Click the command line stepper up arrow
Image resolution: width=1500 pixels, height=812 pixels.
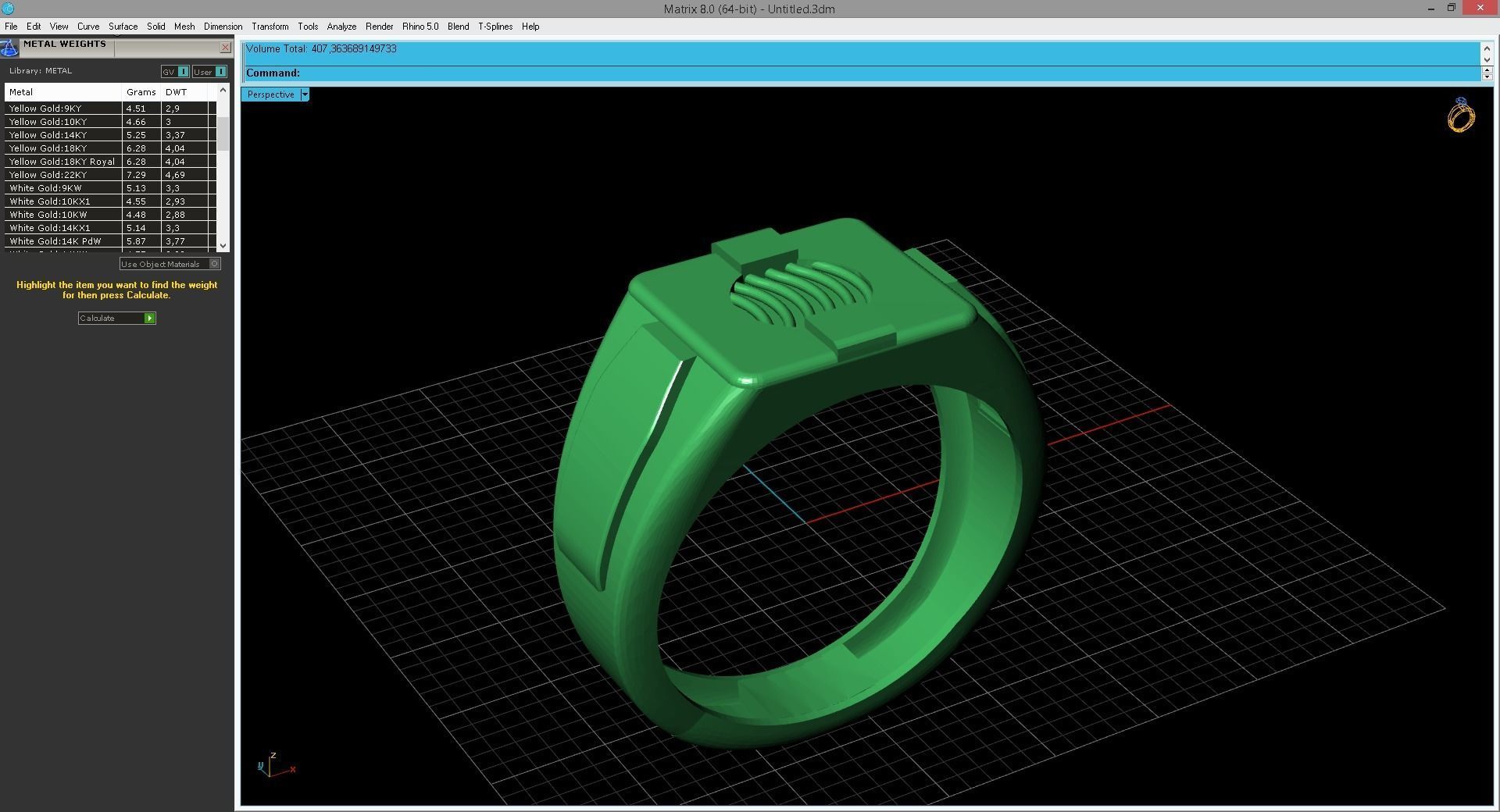point(1487,69)
